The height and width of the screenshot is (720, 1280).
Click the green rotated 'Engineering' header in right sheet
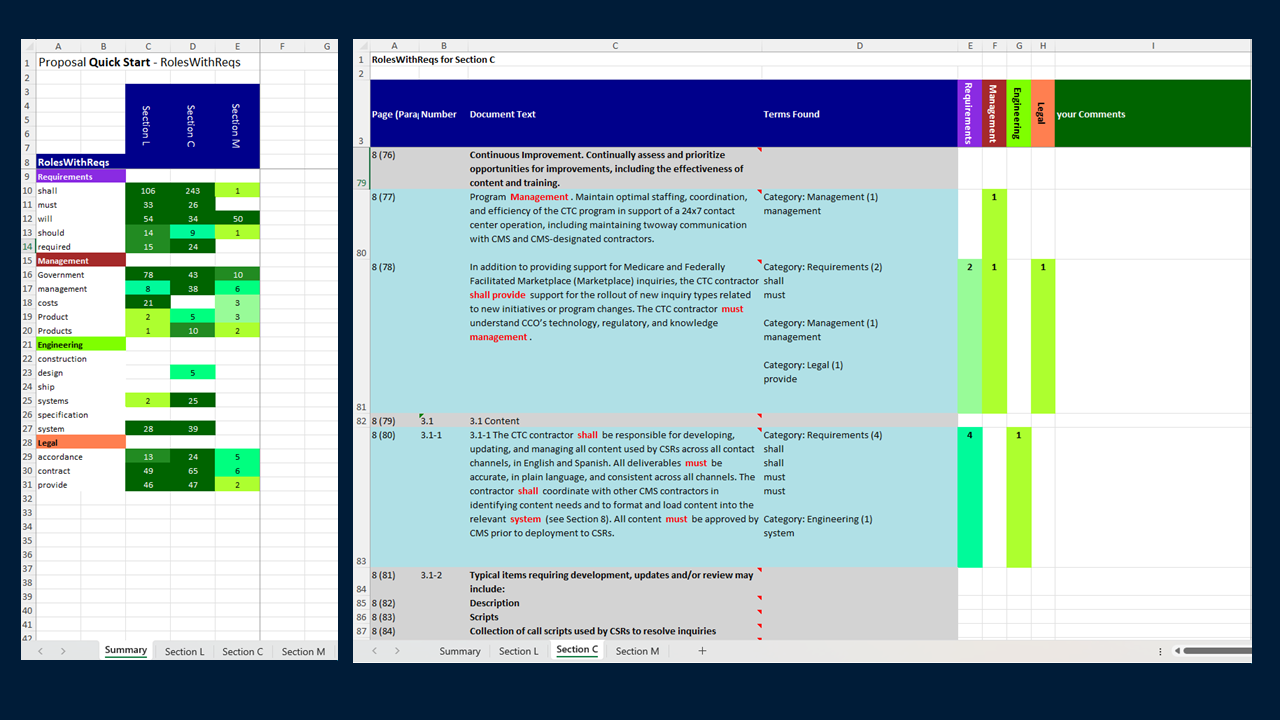[1018, 114]
